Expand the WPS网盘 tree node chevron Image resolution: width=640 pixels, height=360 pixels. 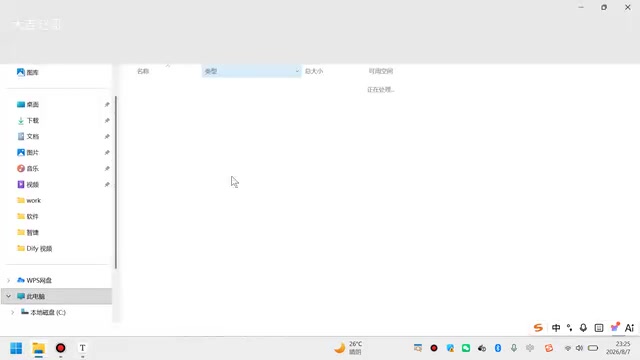[x=9, y=280]
